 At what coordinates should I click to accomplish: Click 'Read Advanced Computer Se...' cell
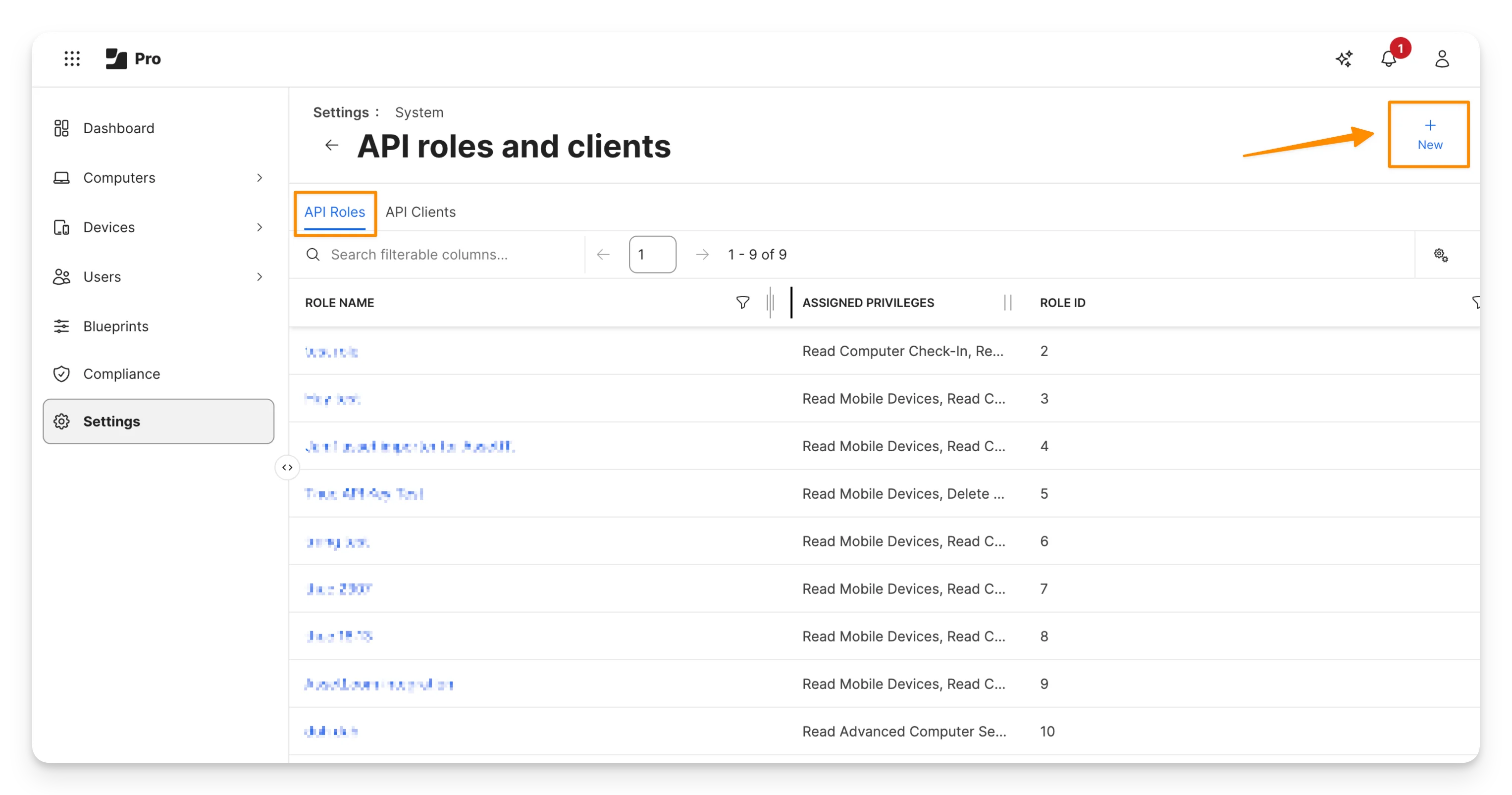904,732
